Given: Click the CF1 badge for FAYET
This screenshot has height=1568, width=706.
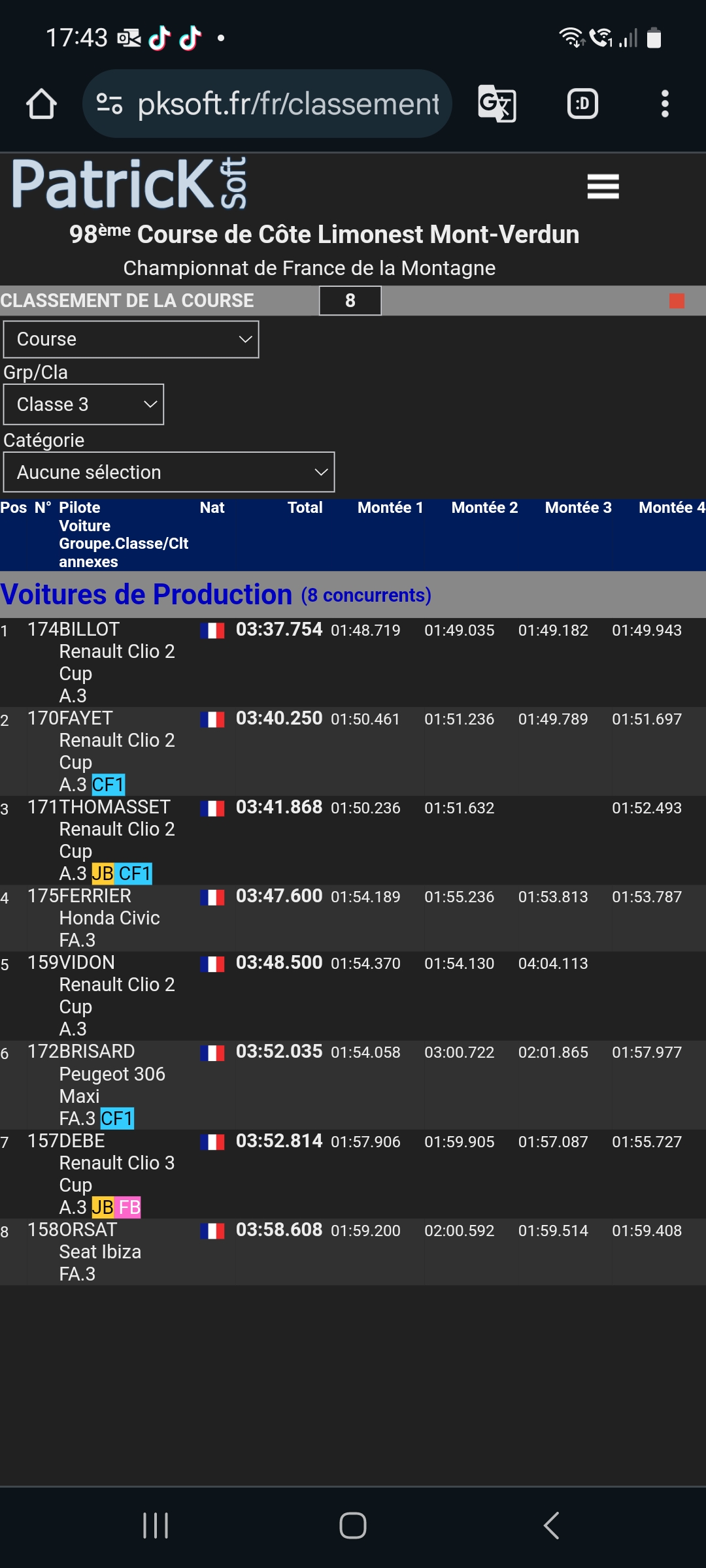Looking at the screenshot, I should click(x=109, y=785).
